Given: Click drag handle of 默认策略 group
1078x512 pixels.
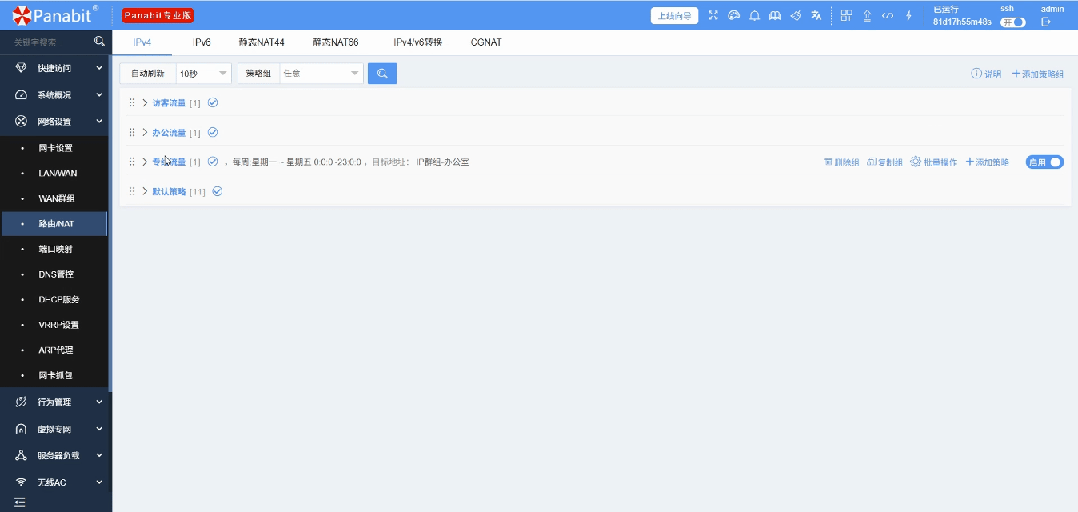Looking at the screenshot, I should [132, 191].
